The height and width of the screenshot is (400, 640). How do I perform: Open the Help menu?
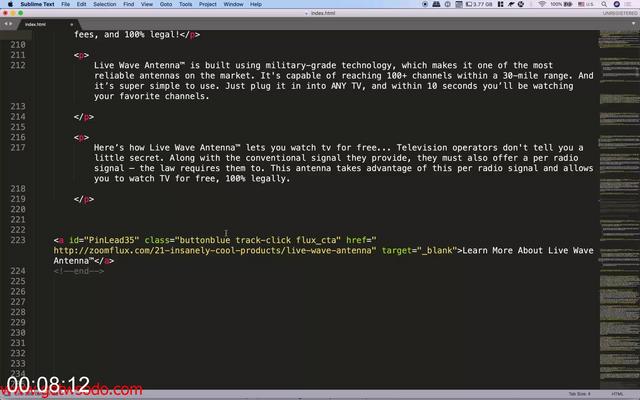click(x=256, y=4)
